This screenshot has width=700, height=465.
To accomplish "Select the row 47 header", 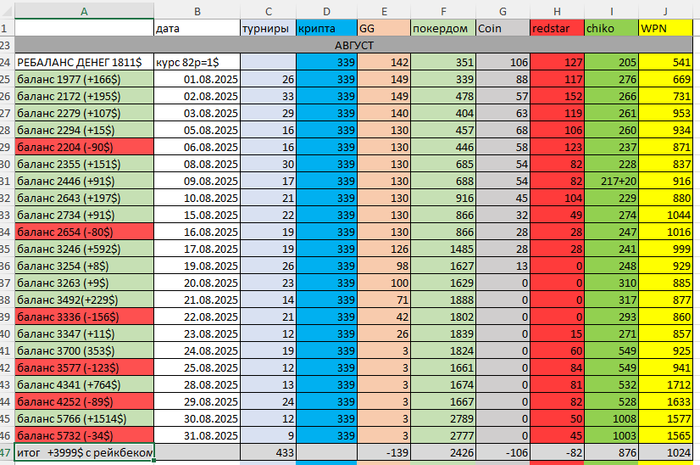I will coord(7,453).
